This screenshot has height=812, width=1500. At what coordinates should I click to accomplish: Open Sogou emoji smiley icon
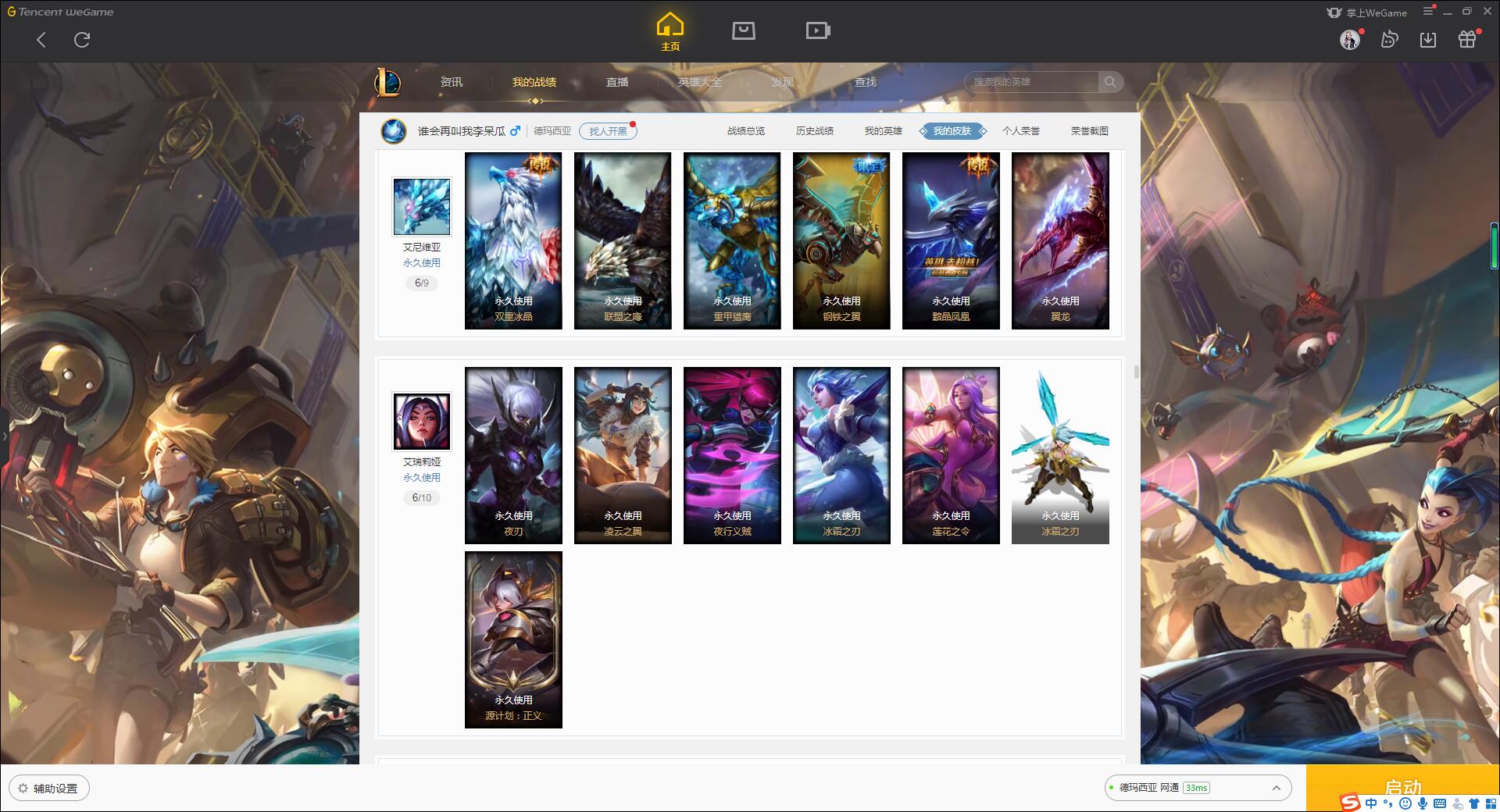coord(1405,803)
